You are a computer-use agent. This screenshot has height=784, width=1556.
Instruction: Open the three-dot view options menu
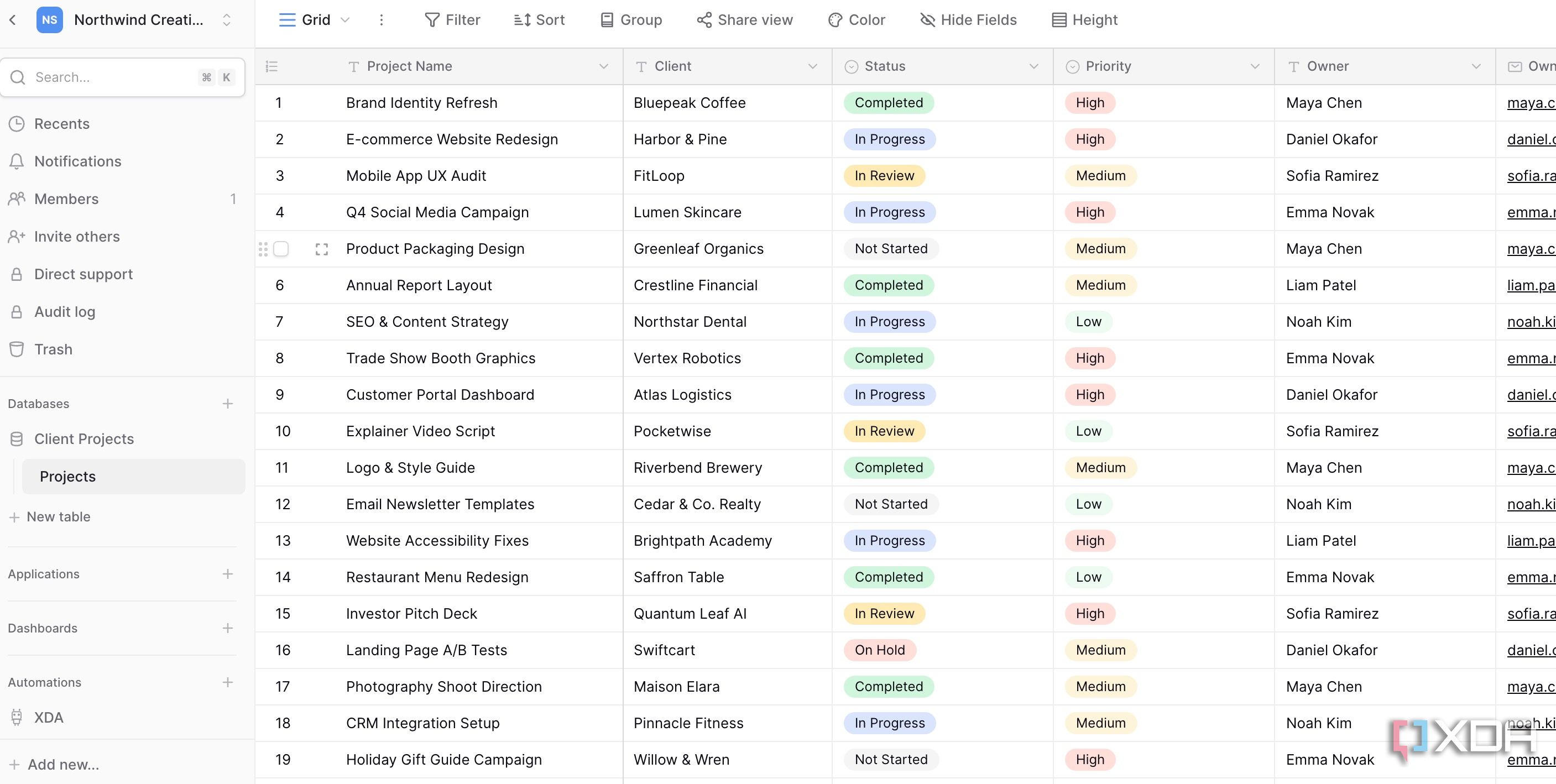[381, 20]
